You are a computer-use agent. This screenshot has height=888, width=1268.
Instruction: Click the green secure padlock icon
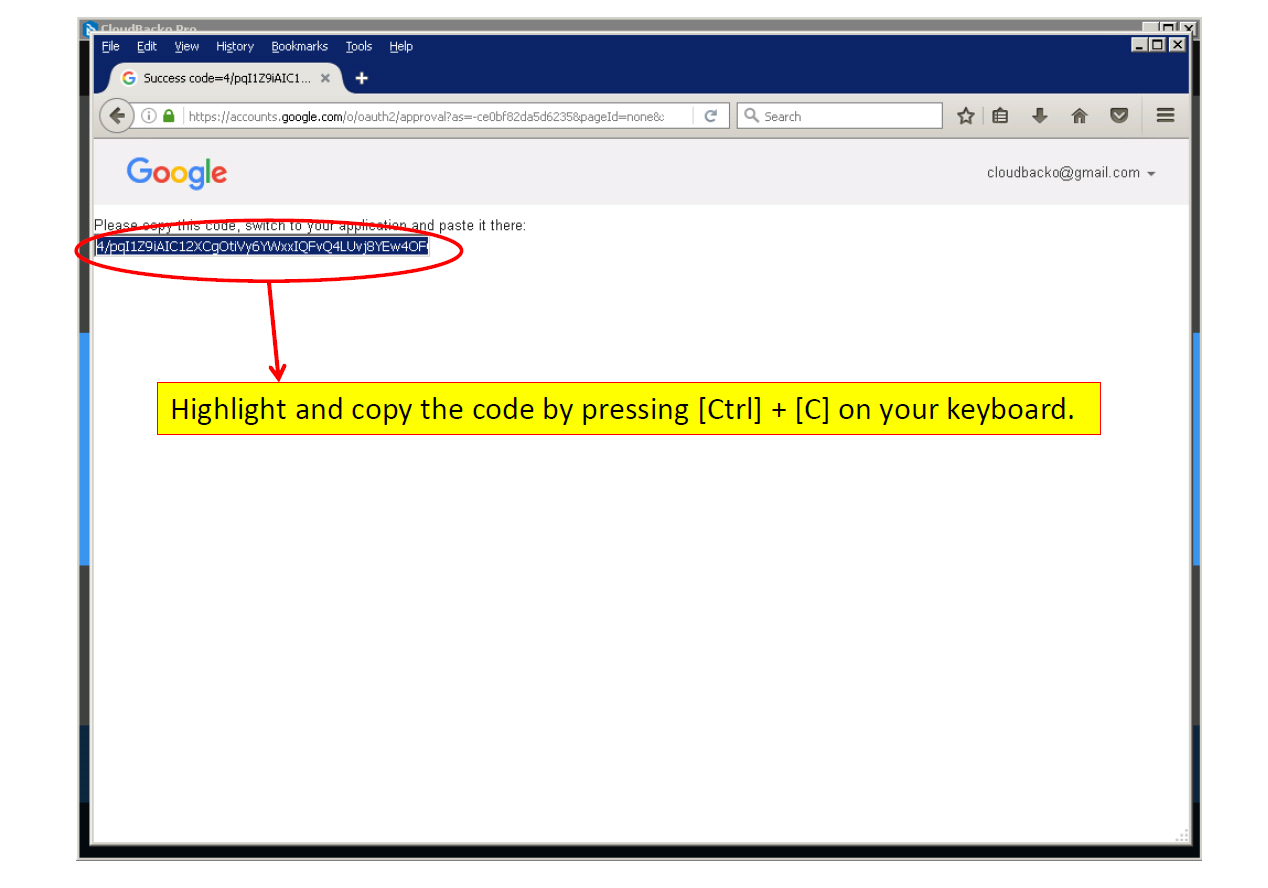coord(169,116)
